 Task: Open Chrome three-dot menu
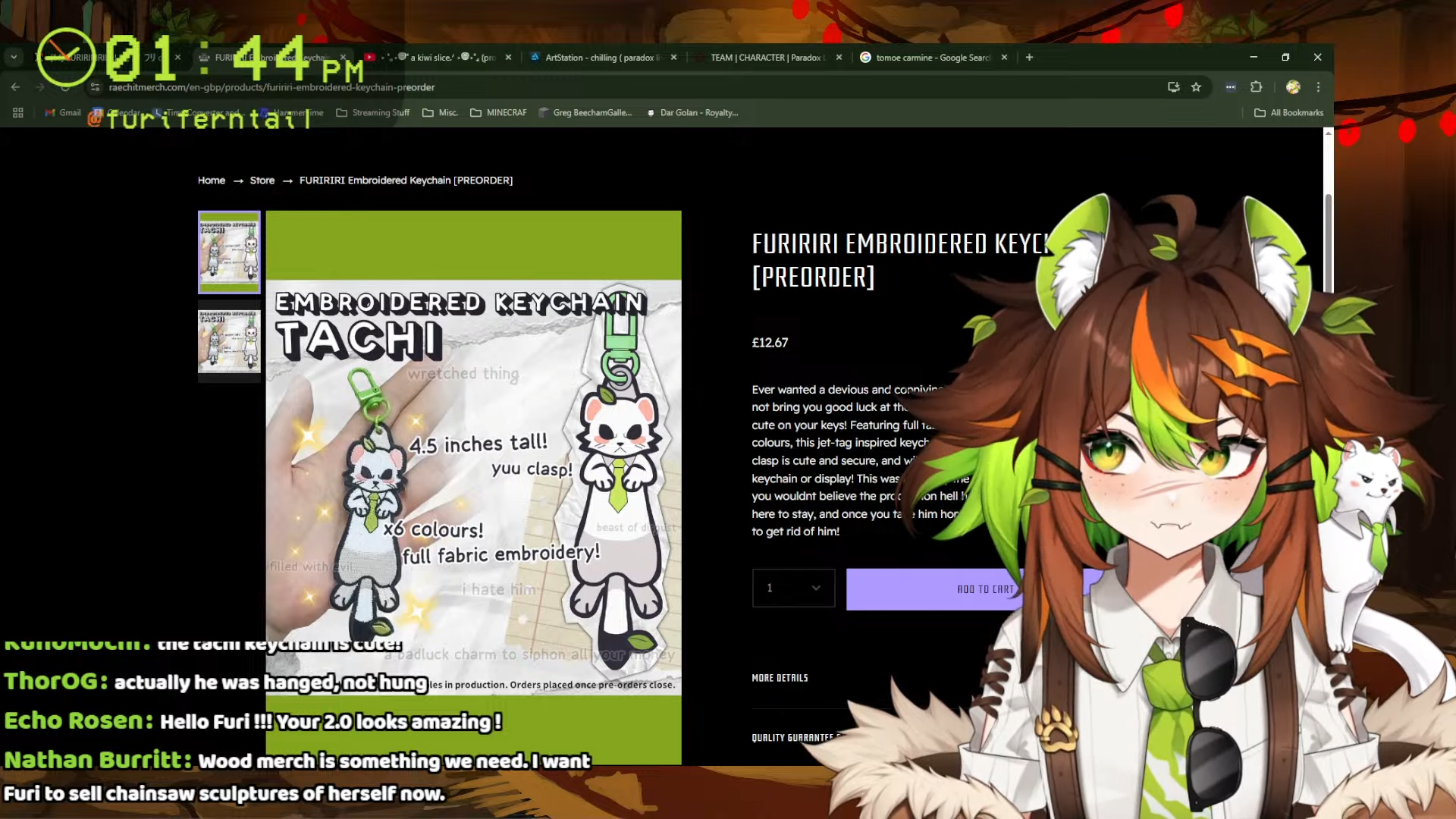point(1318,87)
